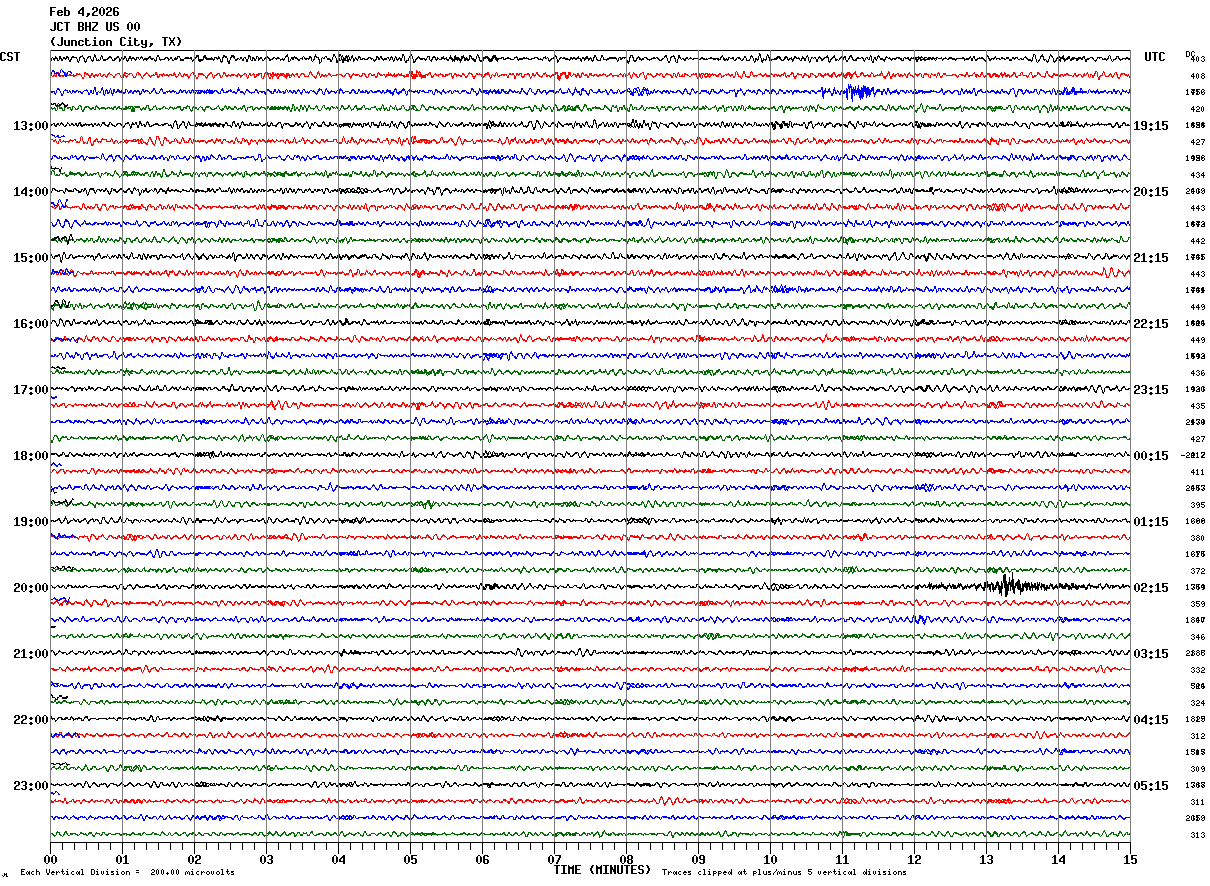Click the 21:15 UTC time label
The width and height of the screenshot is (1210, 886).
click(x=1151, y=258)
